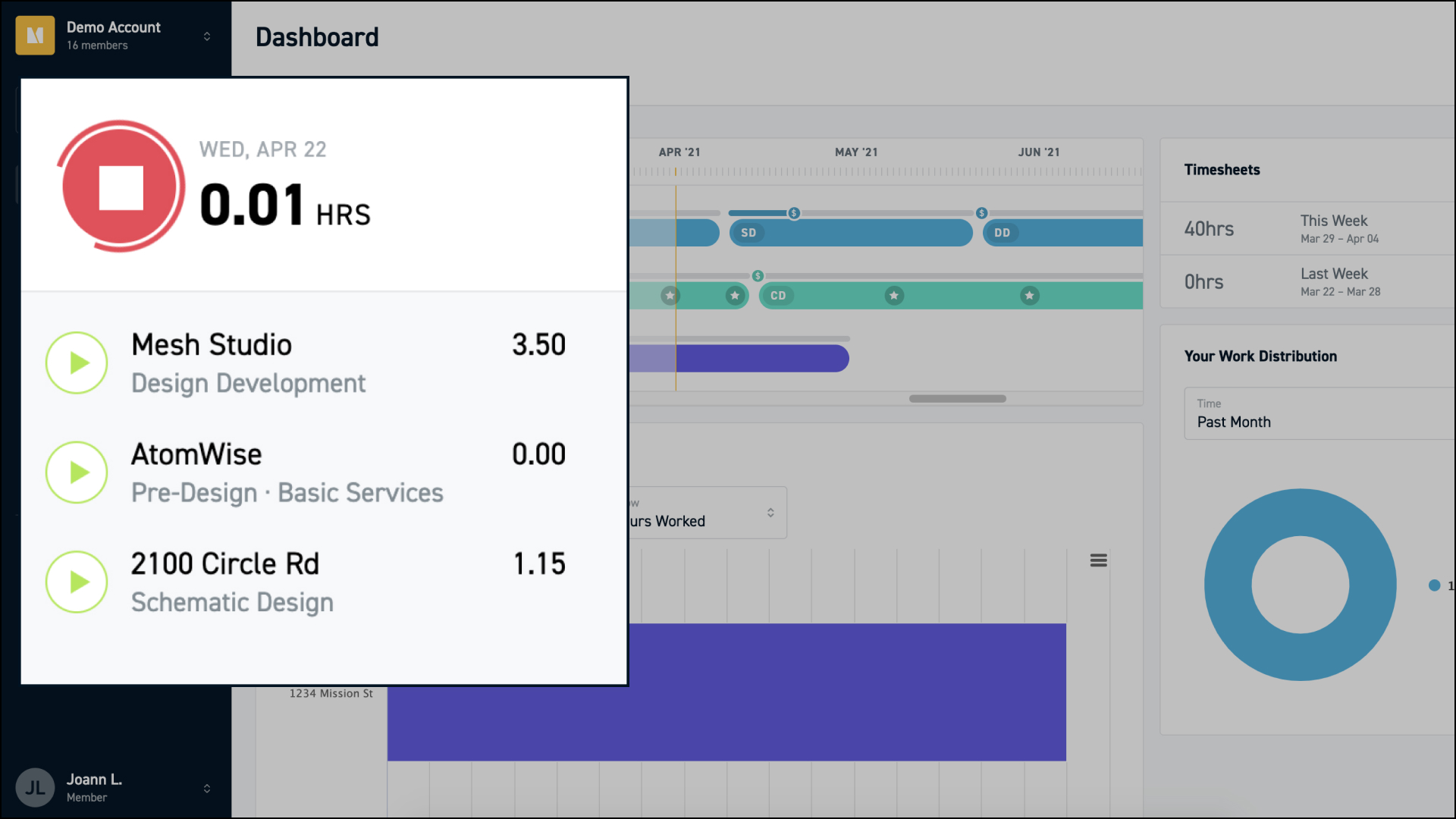
Task: Click the 3.50 hours value for Mesh Studio
Action: click(x=538, y=345)
